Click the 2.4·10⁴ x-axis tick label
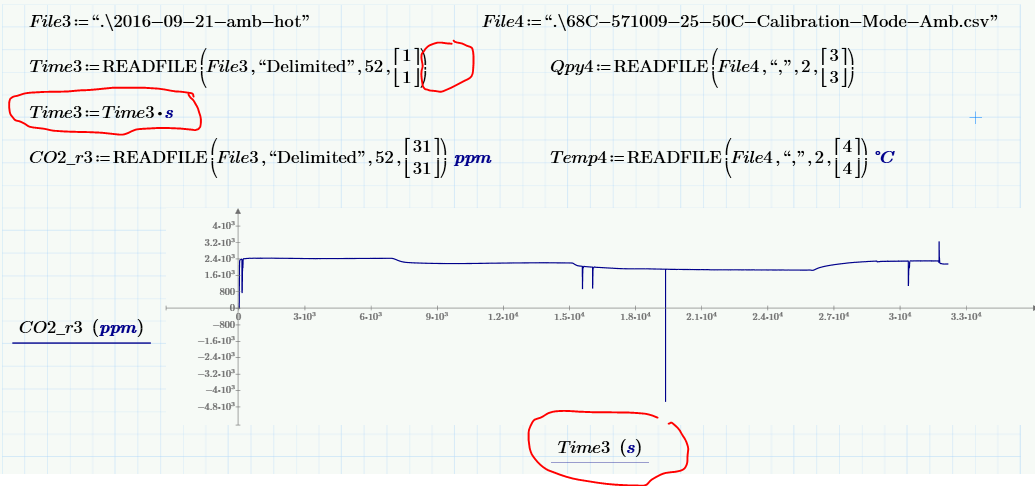This screenshot has width=1035, height=486. [x=768, y=317]
